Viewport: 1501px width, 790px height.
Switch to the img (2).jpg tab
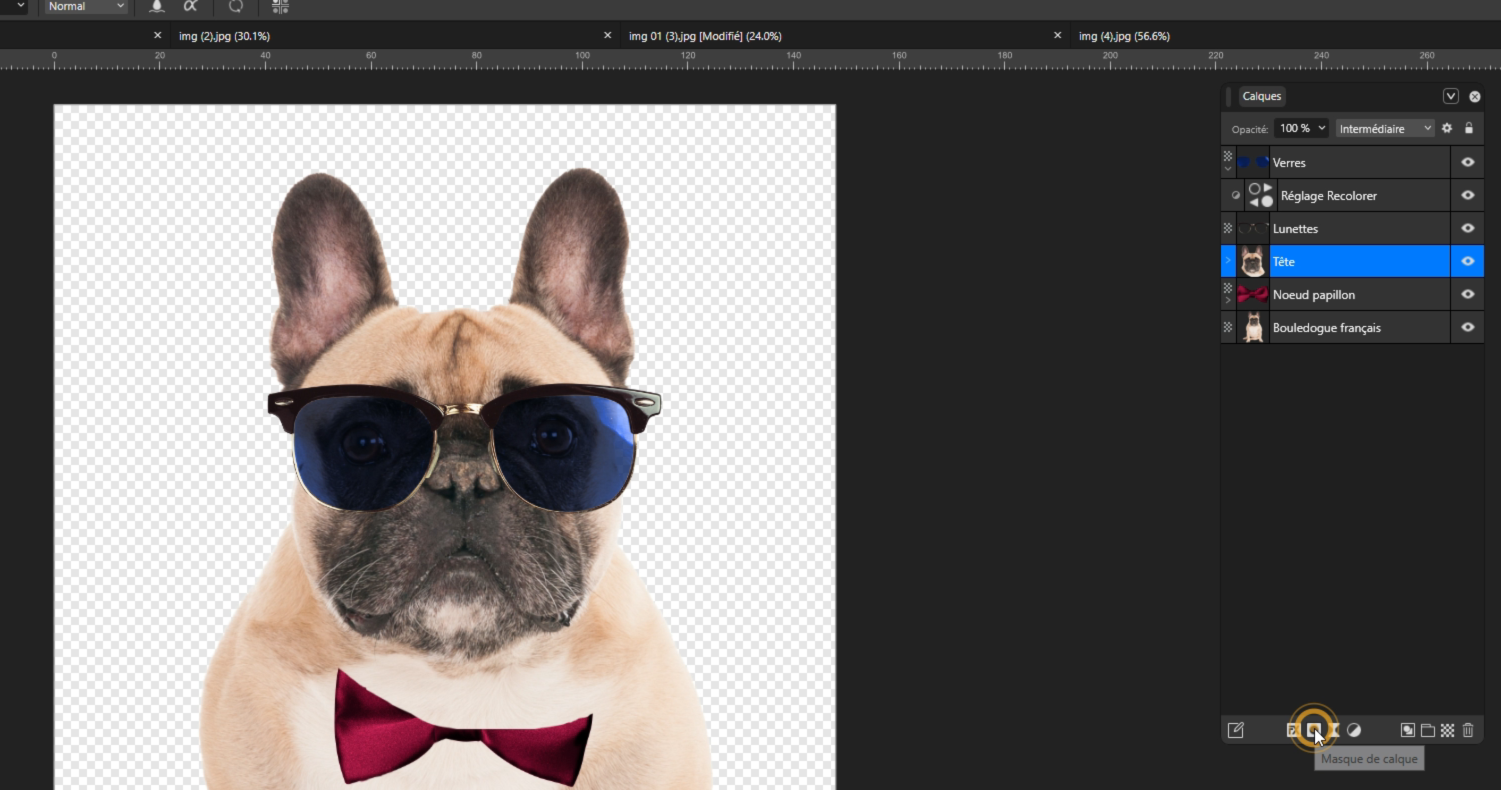pos(224,36)
